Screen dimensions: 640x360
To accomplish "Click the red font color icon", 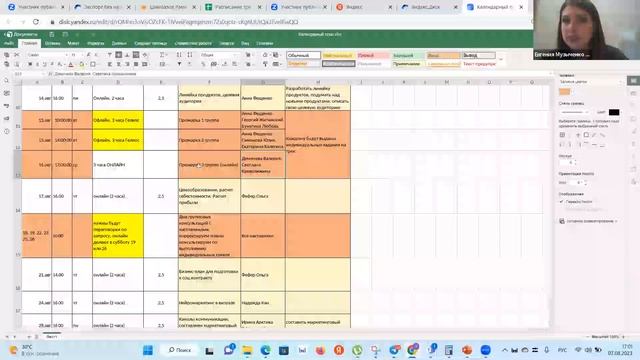I will tap(71, 64).
